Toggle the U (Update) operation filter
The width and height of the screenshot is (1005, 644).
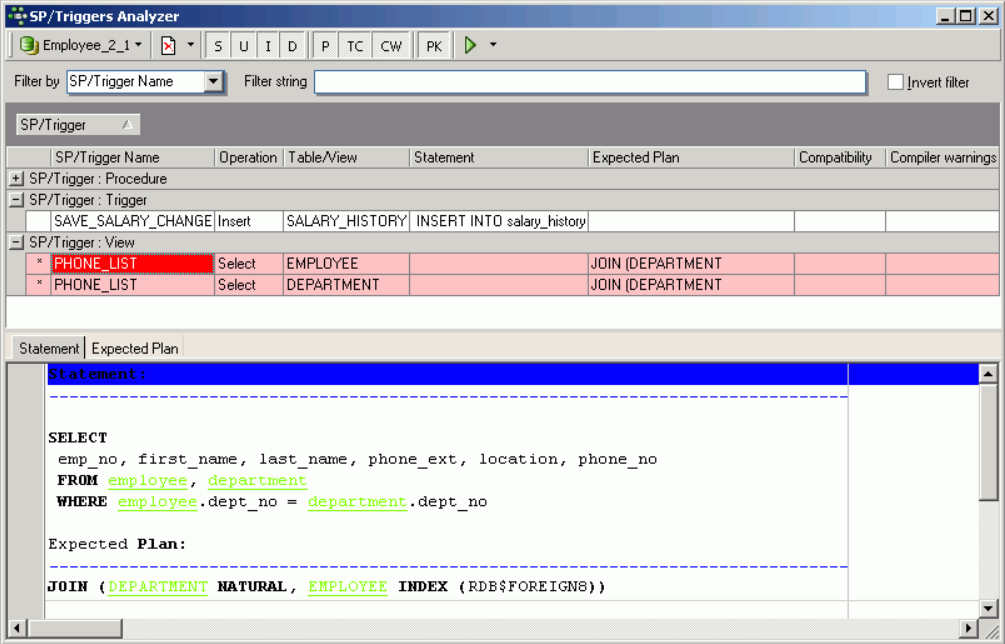point(243,46)
